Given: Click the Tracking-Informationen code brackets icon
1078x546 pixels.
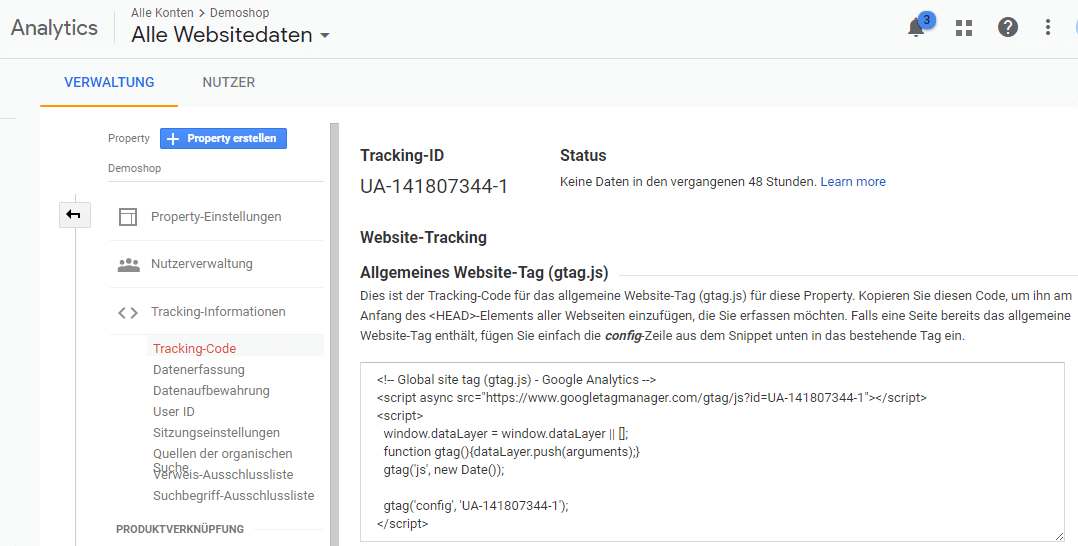Looking at the screenshot, I should tap(128, 313).
